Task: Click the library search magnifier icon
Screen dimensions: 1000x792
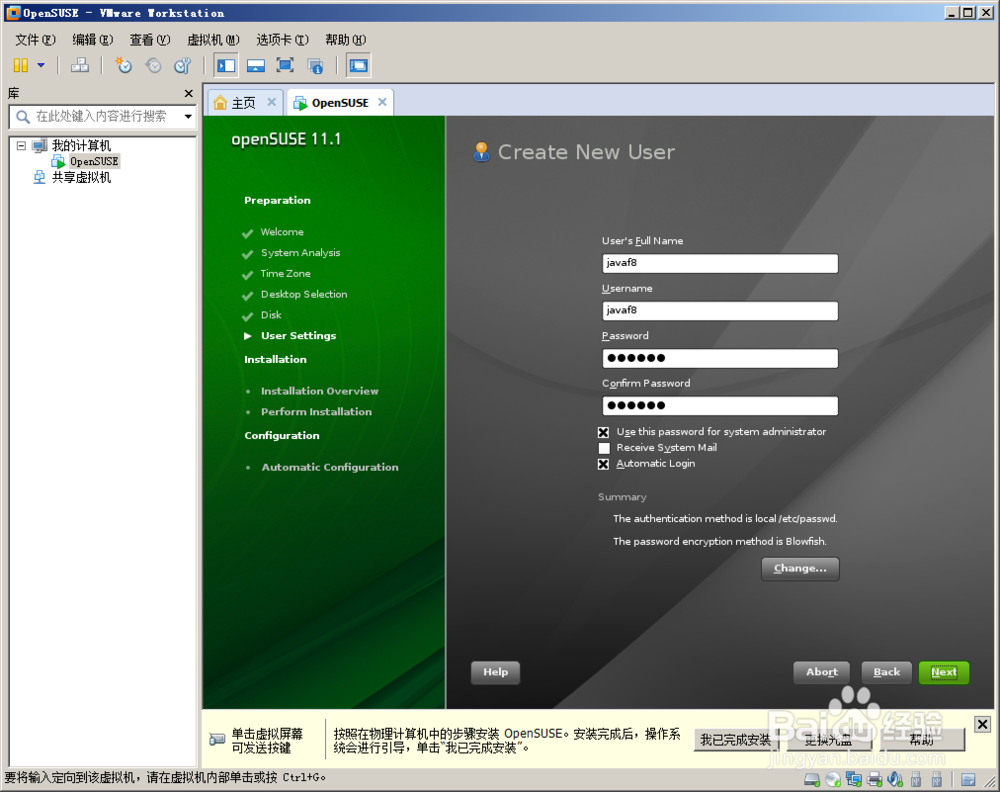Action: 23,117
